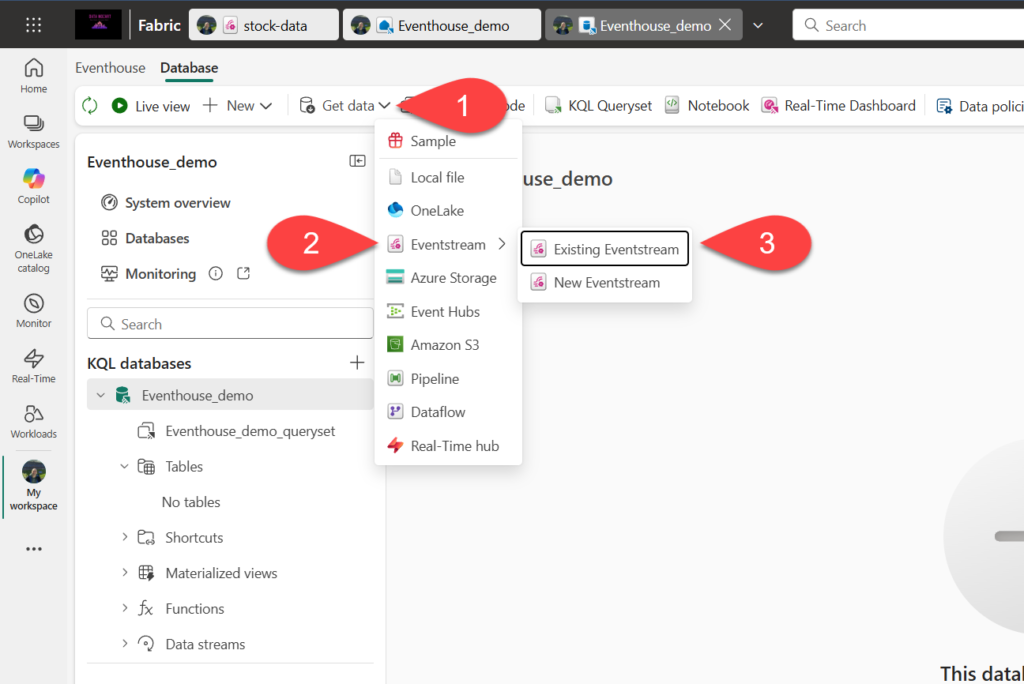Click the refresh icon in toolbar

90,105
